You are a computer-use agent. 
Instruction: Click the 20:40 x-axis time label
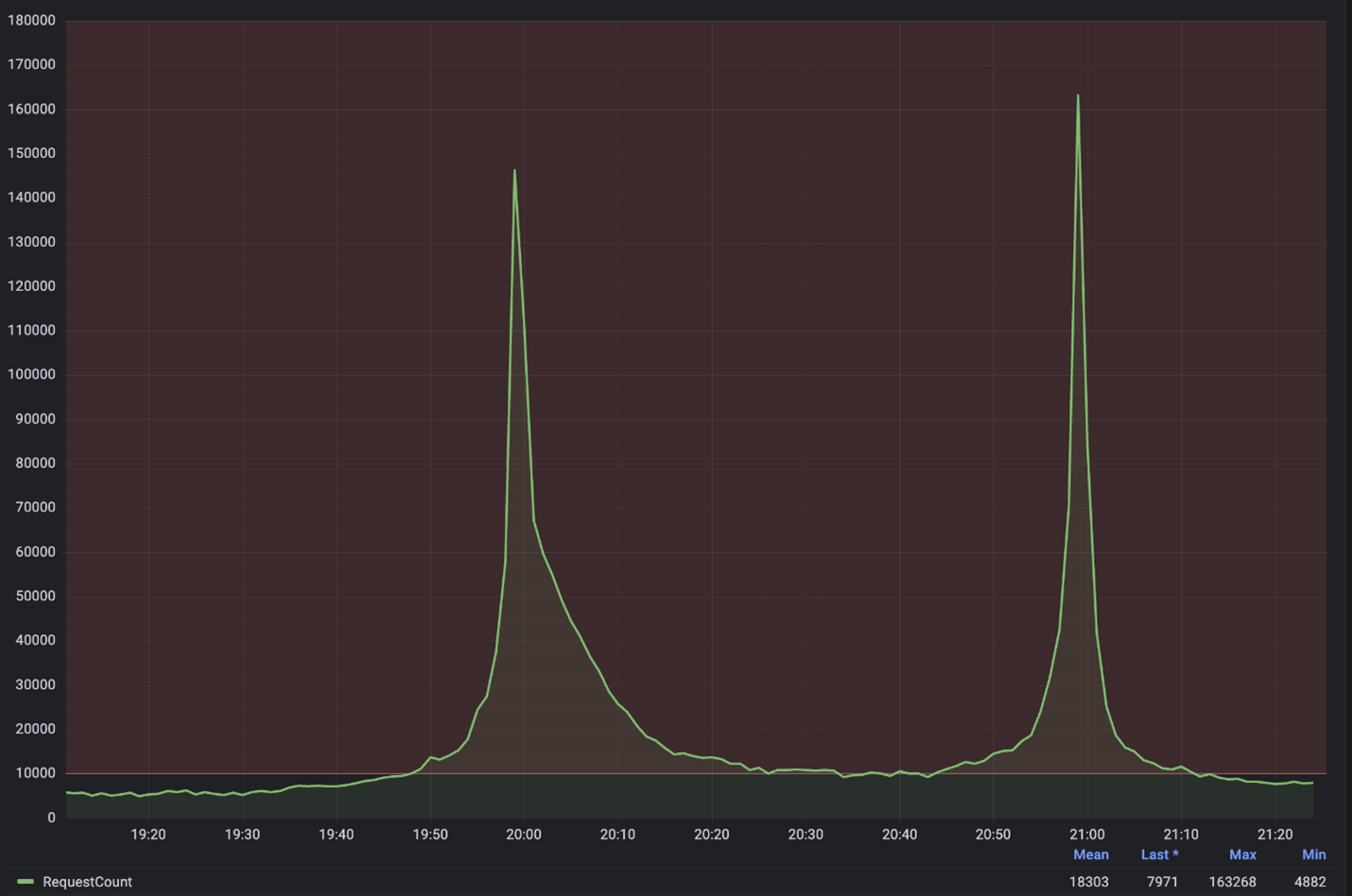click(899, 835)
